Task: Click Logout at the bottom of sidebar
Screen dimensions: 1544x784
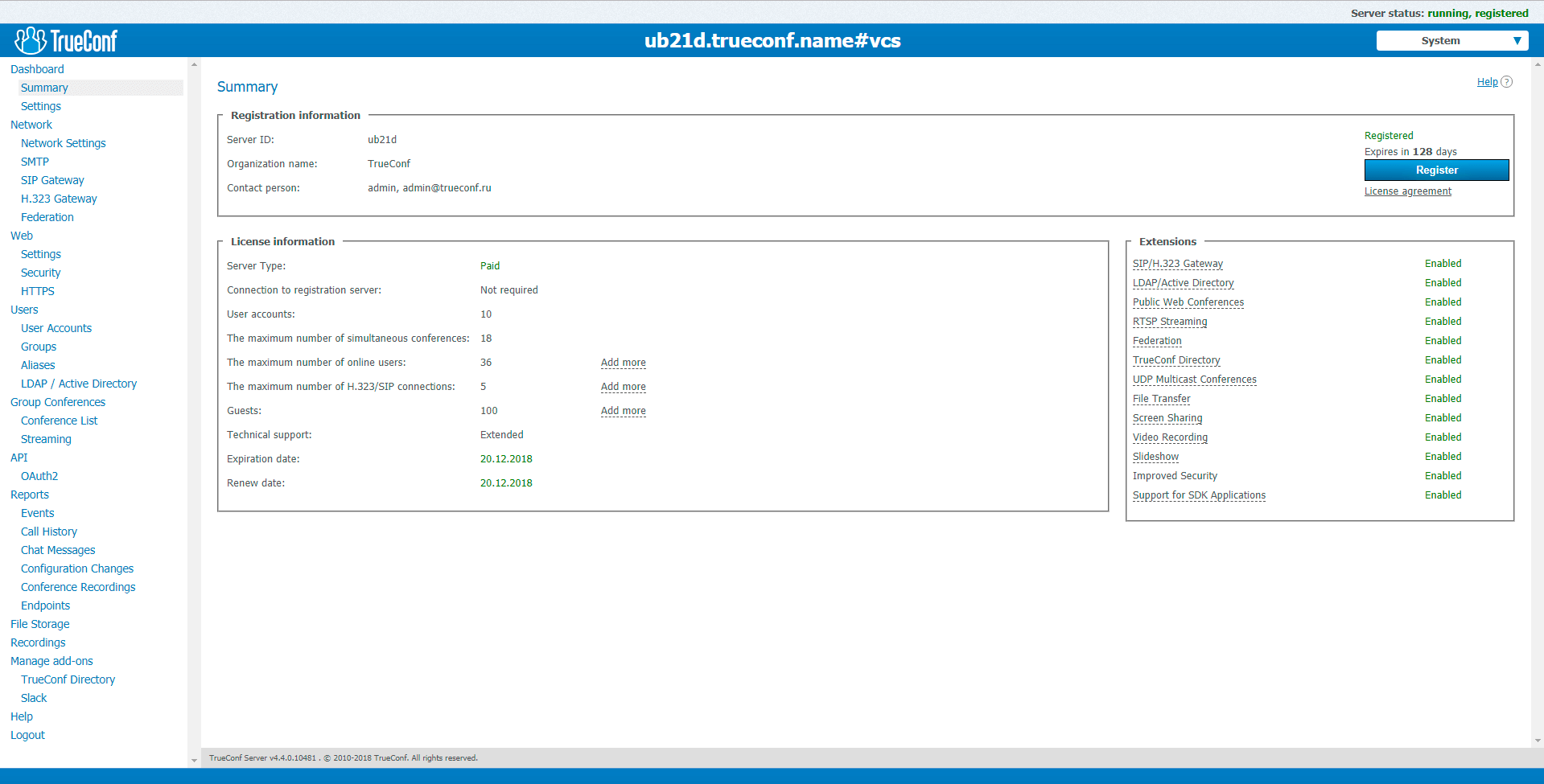Action: pos(27,734)
